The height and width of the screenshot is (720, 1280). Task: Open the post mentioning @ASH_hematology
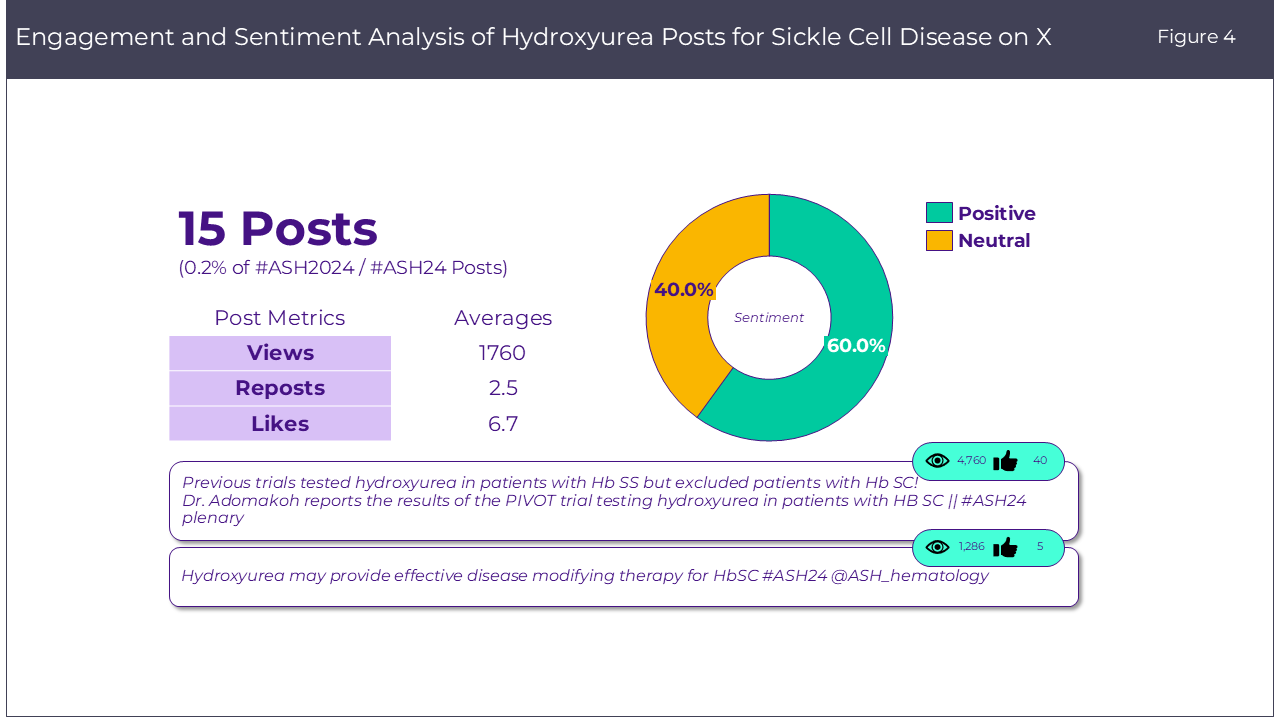tap(584, 576)
